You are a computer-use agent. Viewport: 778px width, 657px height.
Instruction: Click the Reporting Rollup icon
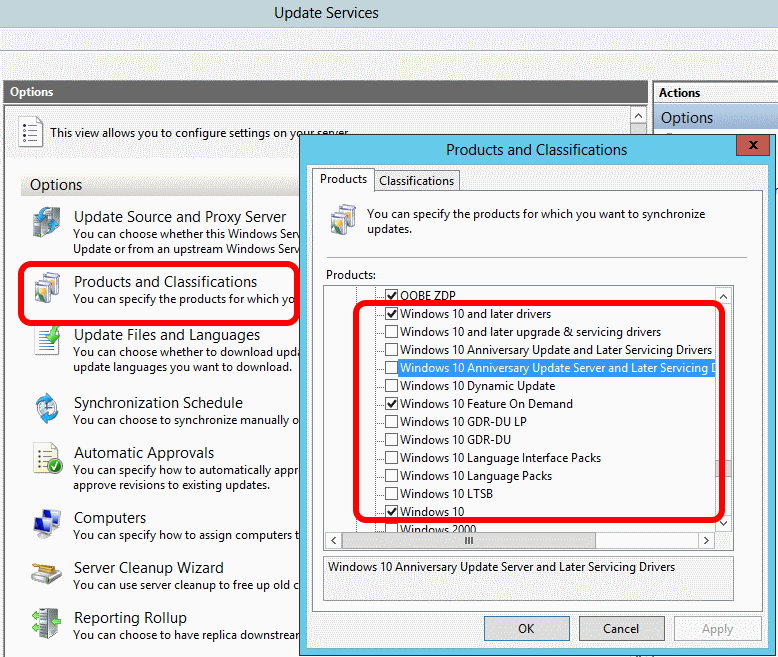point(46,624)
